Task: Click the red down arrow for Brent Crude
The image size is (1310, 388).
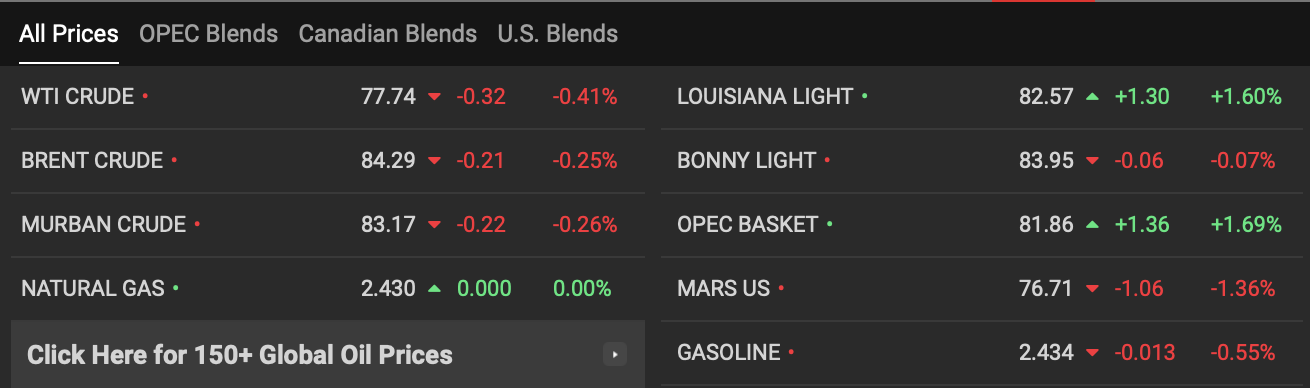Action: pos(434,161)
